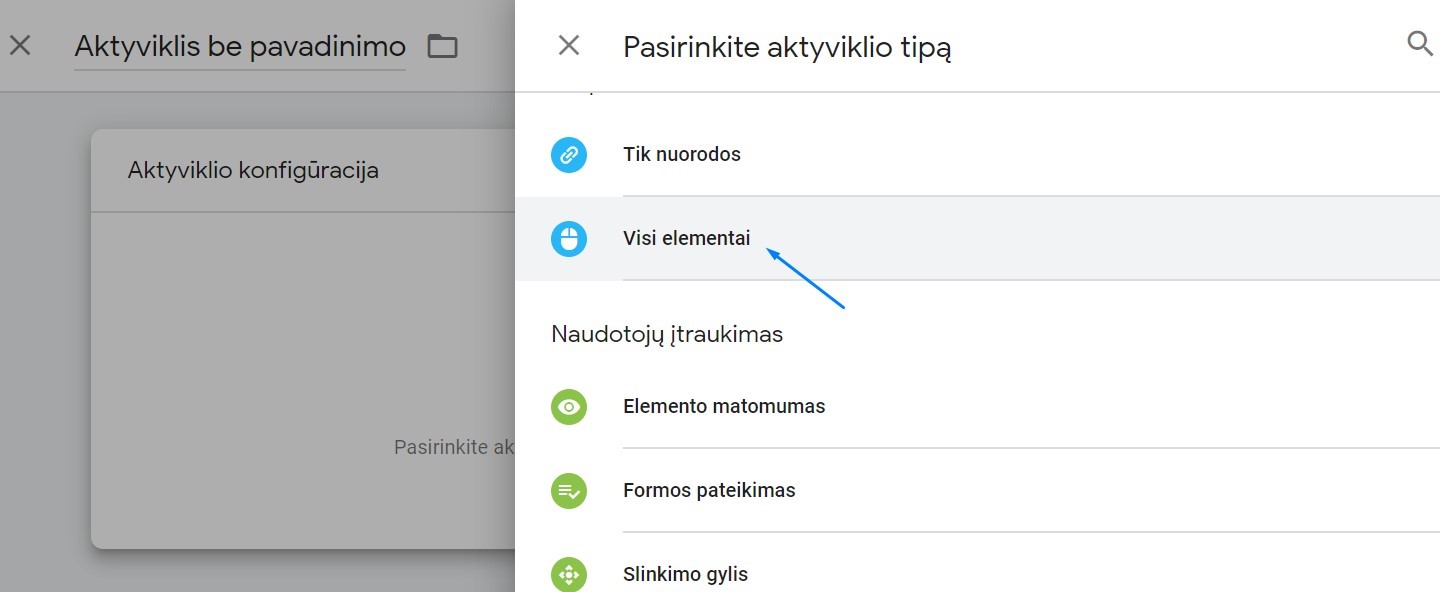The width and height of the screenshot is (1440, 592).
Task: Close the trigger type selection panel
Action: coord(568,45)
